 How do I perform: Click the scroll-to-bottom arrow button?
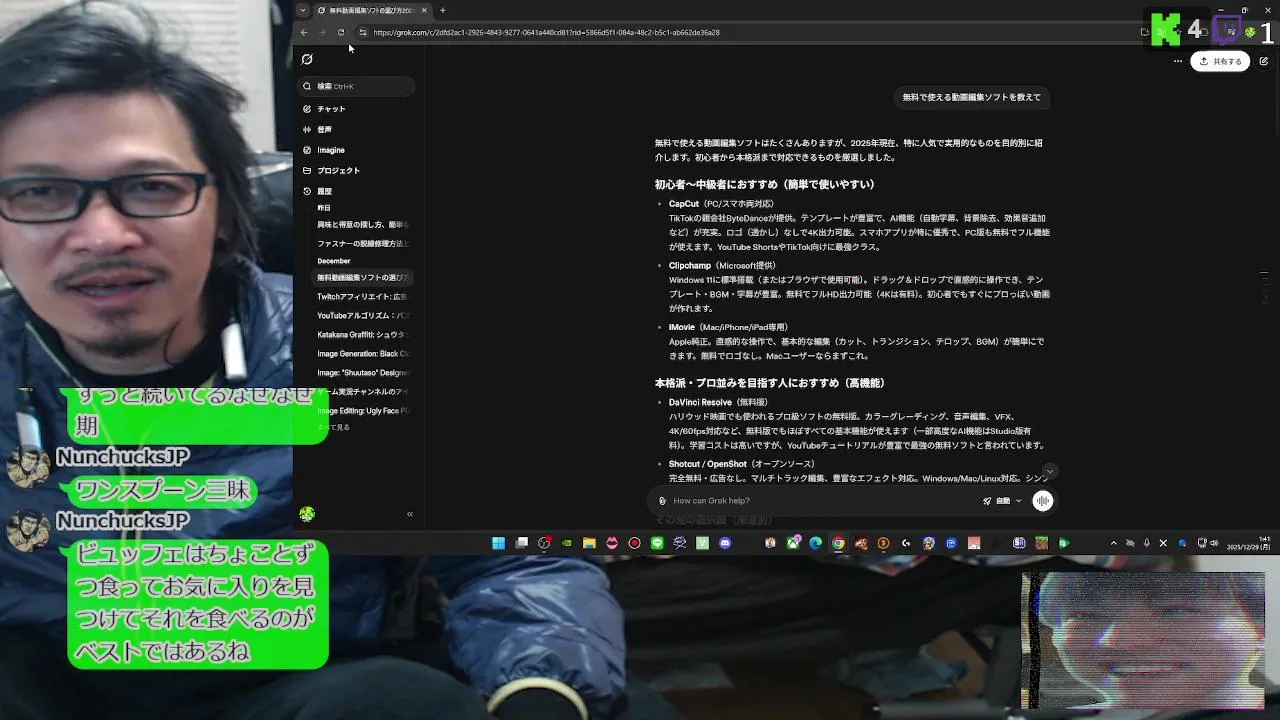tap(1049, 471)
